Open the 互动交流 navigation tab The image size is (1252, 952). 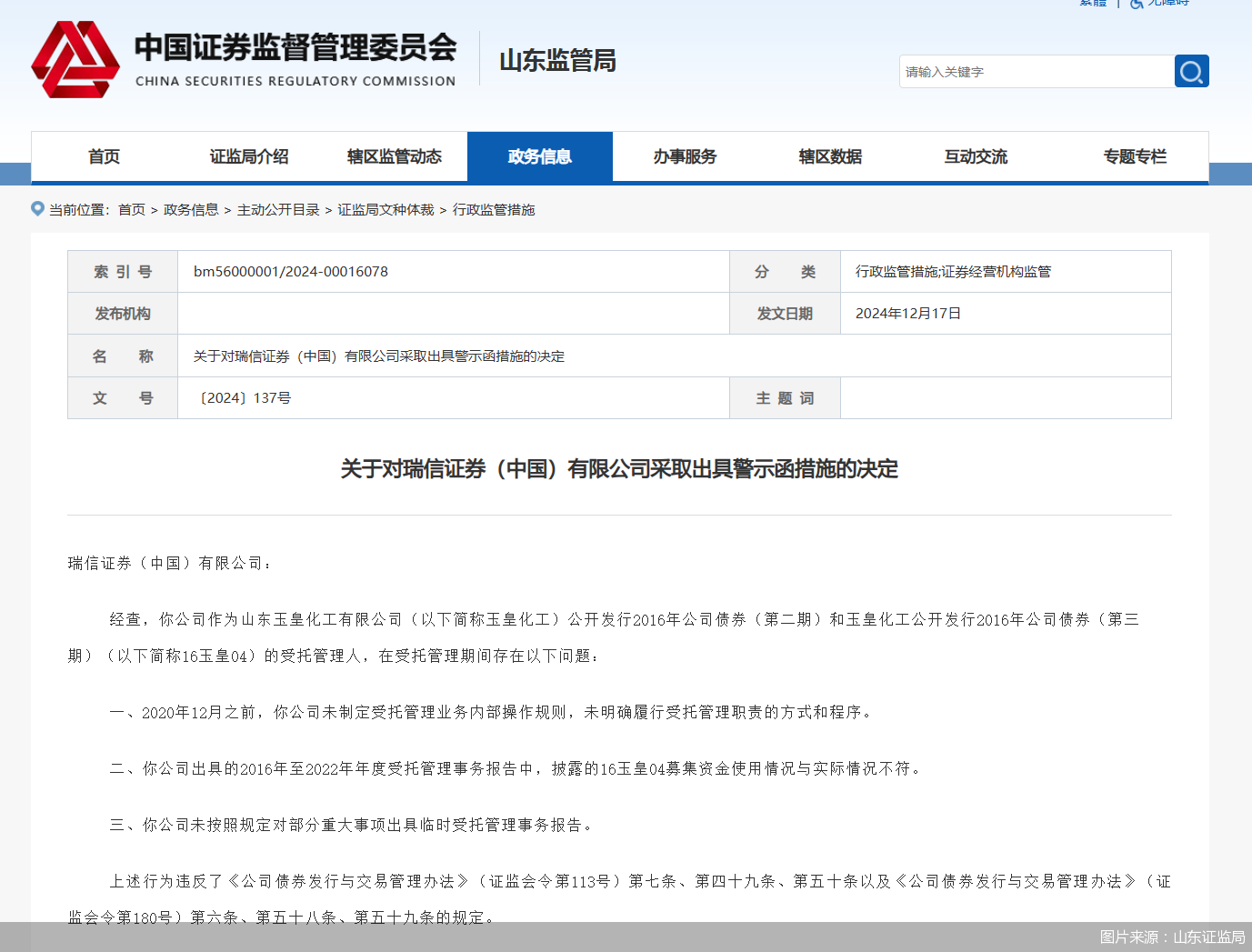977,156
